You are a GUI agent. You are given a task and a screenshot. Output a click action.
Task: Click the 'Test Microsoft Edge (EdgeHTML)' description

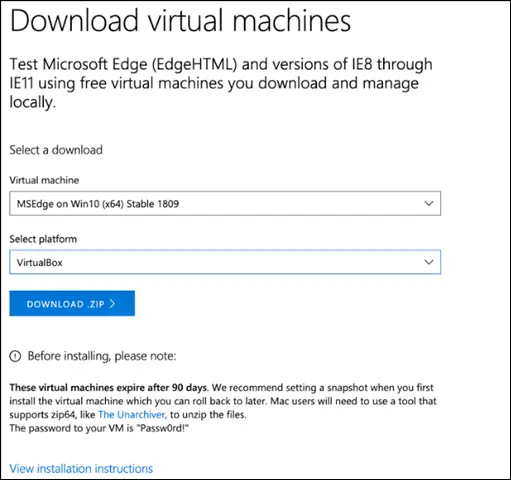(221, 83)
